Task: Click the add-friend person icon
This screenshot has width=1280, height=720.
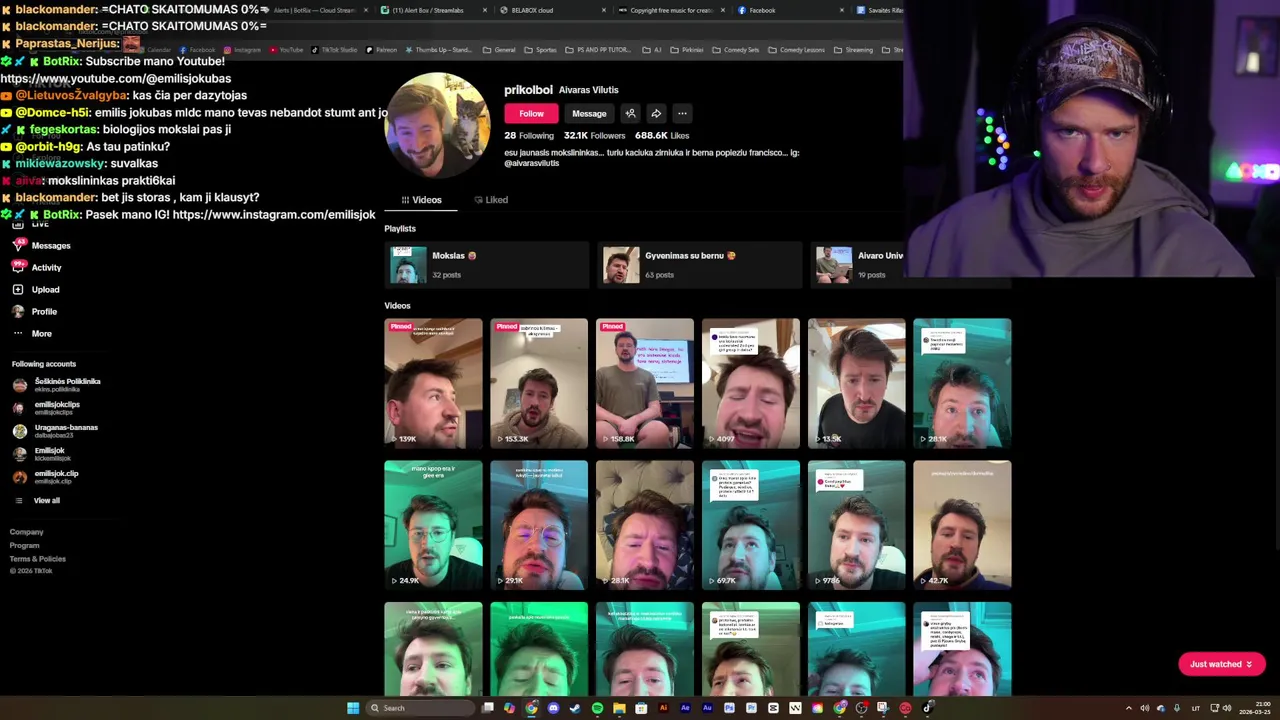Action: [x=630, y=114]
